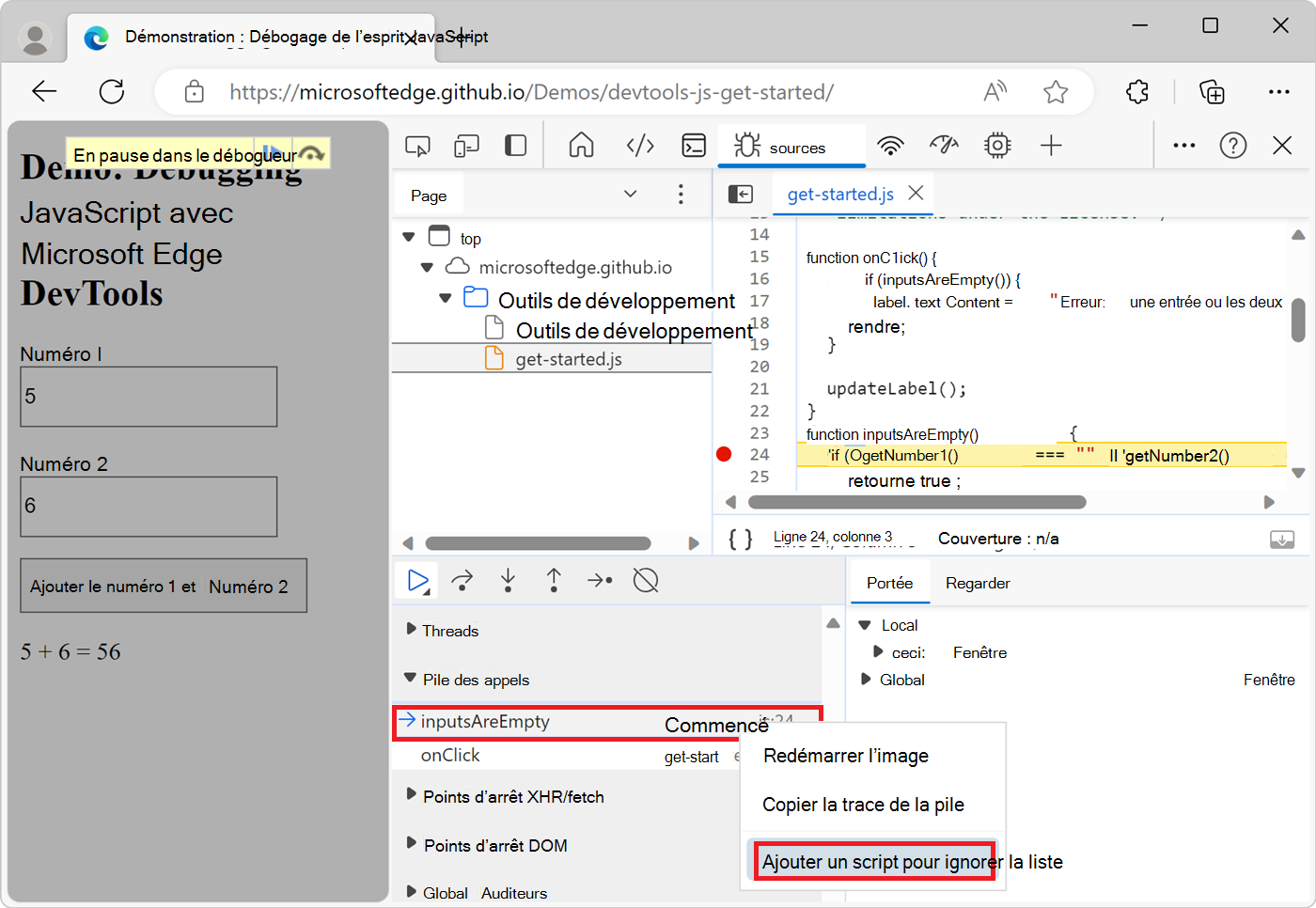The height and width of the screenshot is (908, 1316).
Task: Switch to the Regarder tab
Action: (x=978, y=583)
